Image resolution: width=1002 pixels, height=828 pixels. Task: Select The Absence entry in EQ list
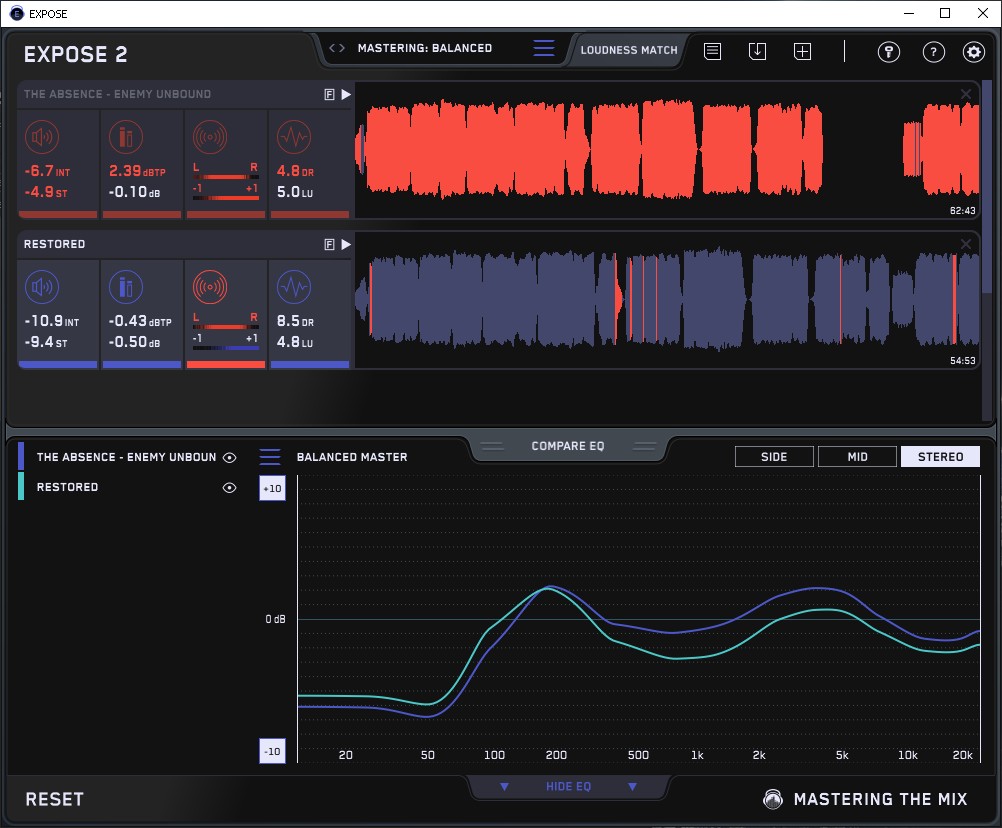(127, 457)
